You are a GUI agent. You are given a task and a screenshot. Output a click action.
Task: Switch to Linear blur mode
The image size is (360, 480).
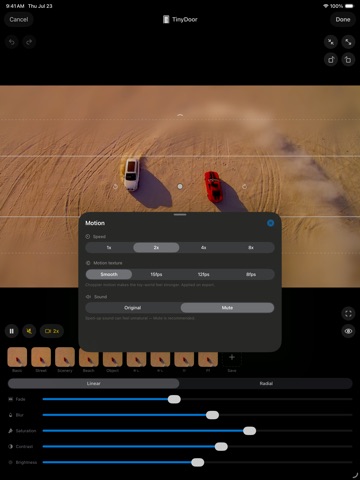[94, 383]
